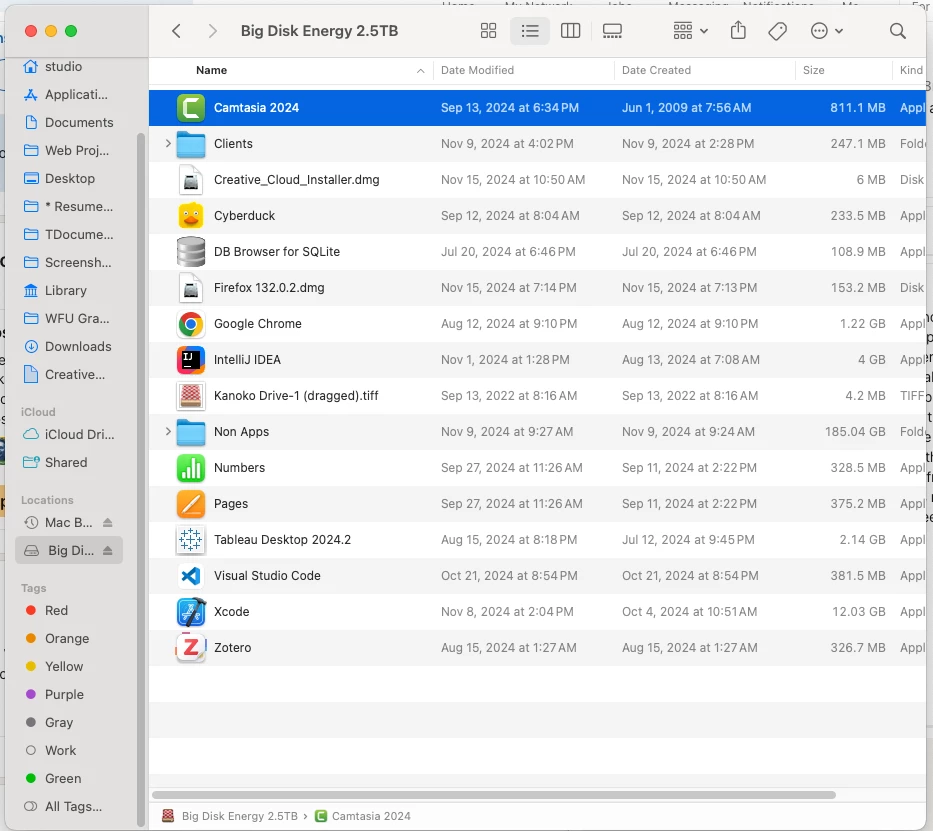
Task: Eject the Big Di... volume
Action: pos(107,550)
